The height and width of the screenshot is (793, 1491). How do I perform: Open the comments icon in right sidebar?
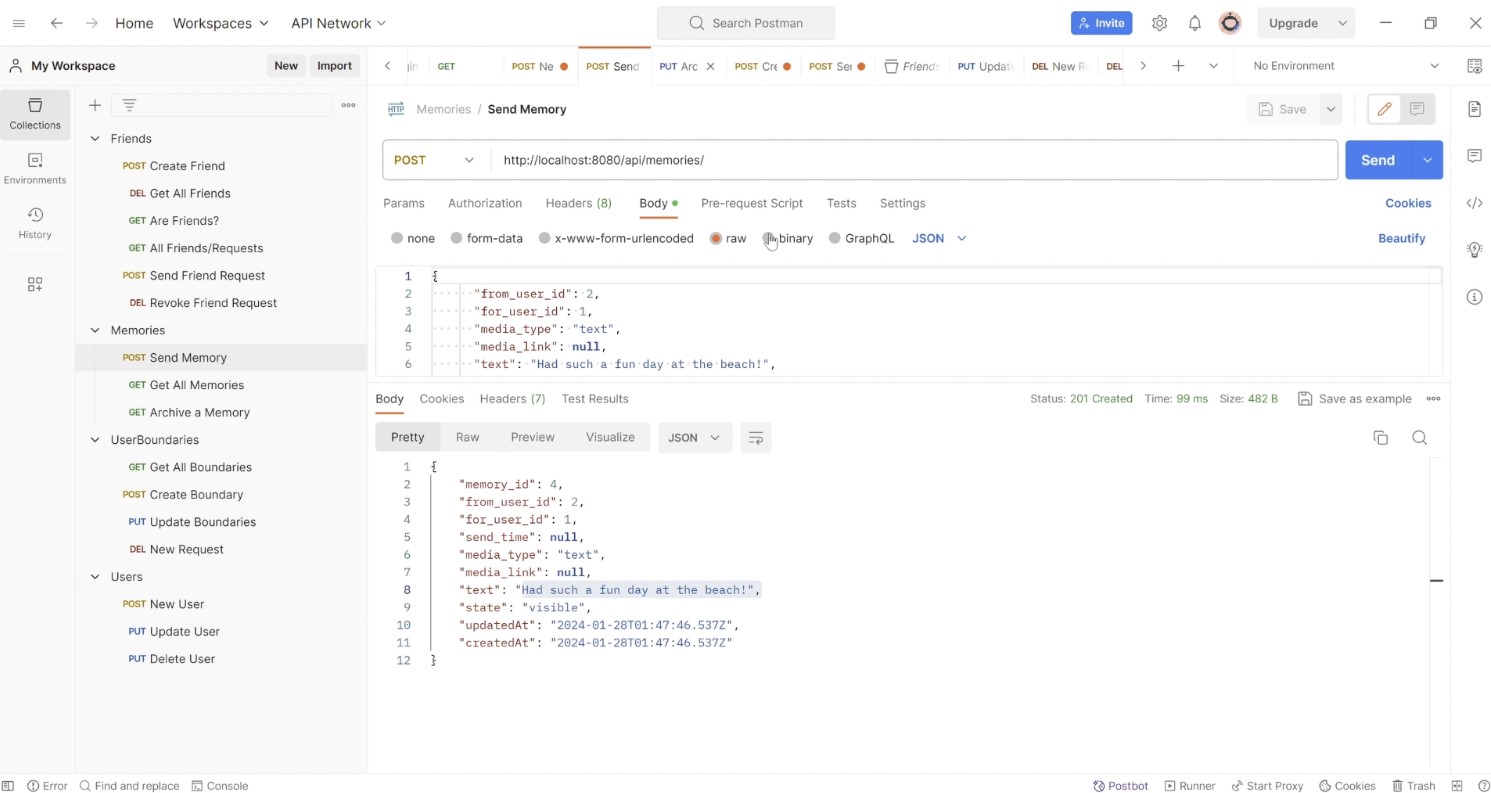(x=1474, y=156)
